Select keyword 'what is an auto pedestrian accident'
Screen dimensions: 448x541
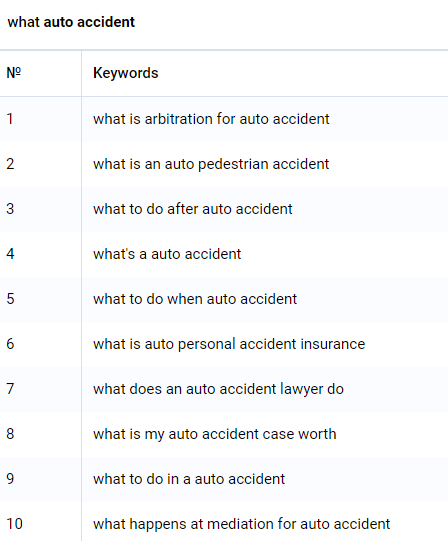211,164
